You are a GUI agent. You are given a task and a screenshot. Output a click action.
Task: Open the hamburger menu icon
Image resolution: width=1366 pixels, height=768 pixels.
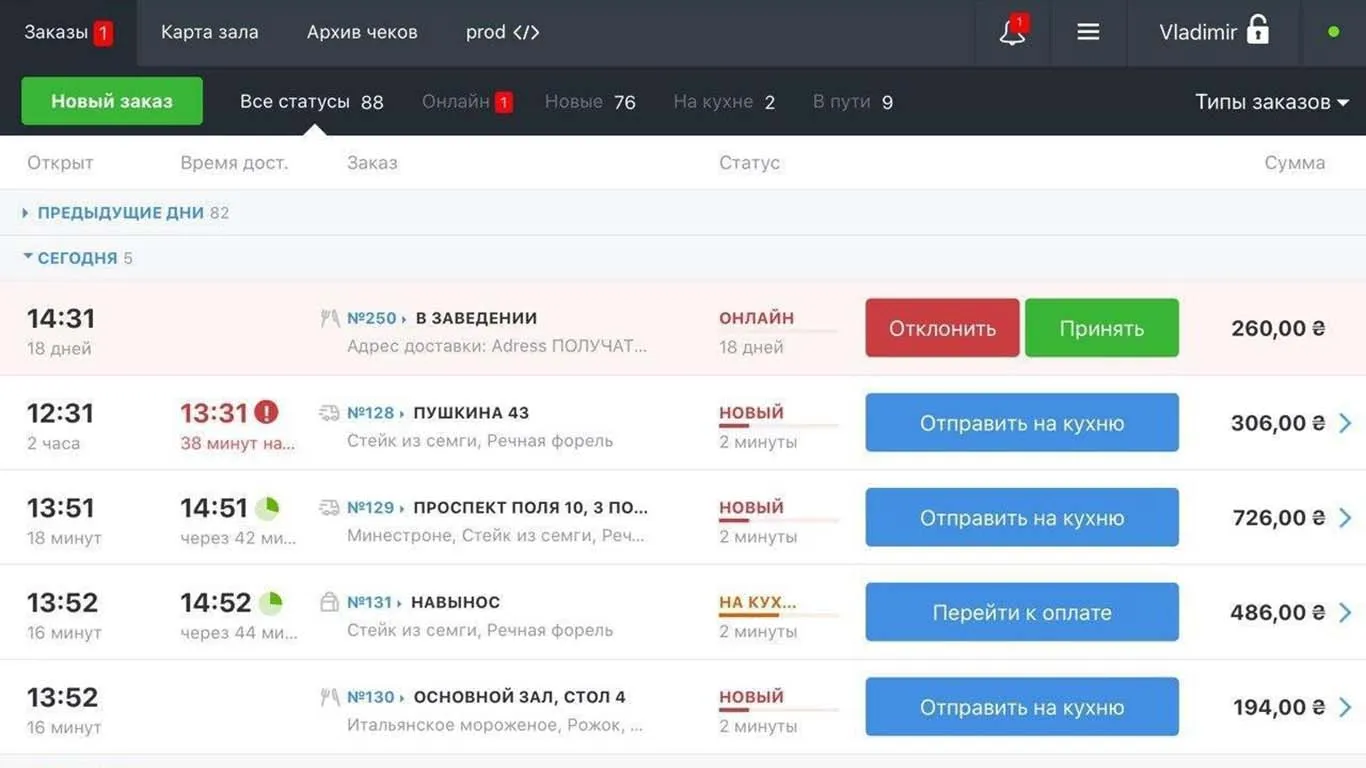click(1088, 32)
